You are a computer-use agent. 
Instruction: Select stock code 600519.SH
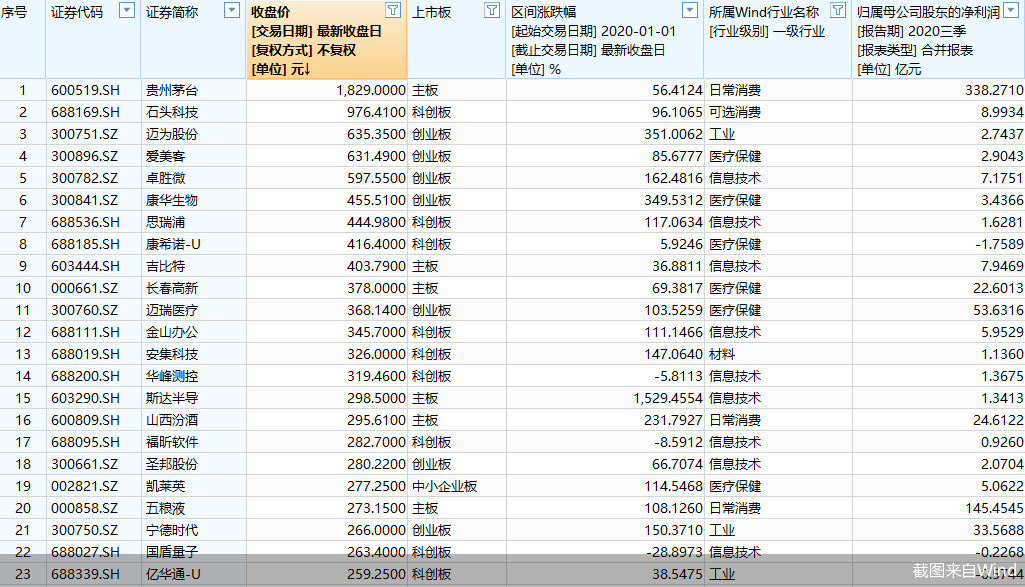coord(86,90)
